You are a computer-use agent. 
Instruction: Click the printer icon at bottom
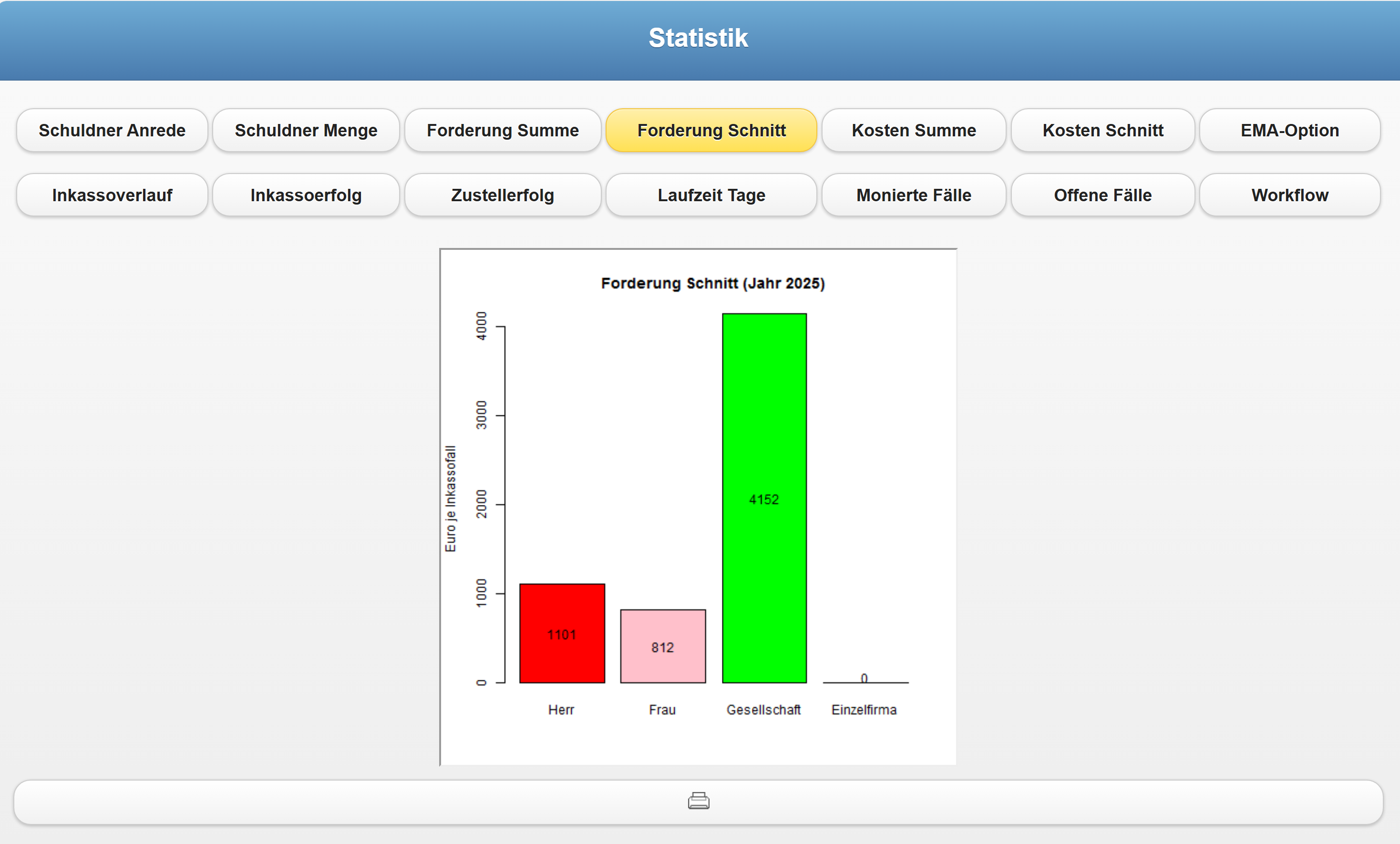click(698, 800)
